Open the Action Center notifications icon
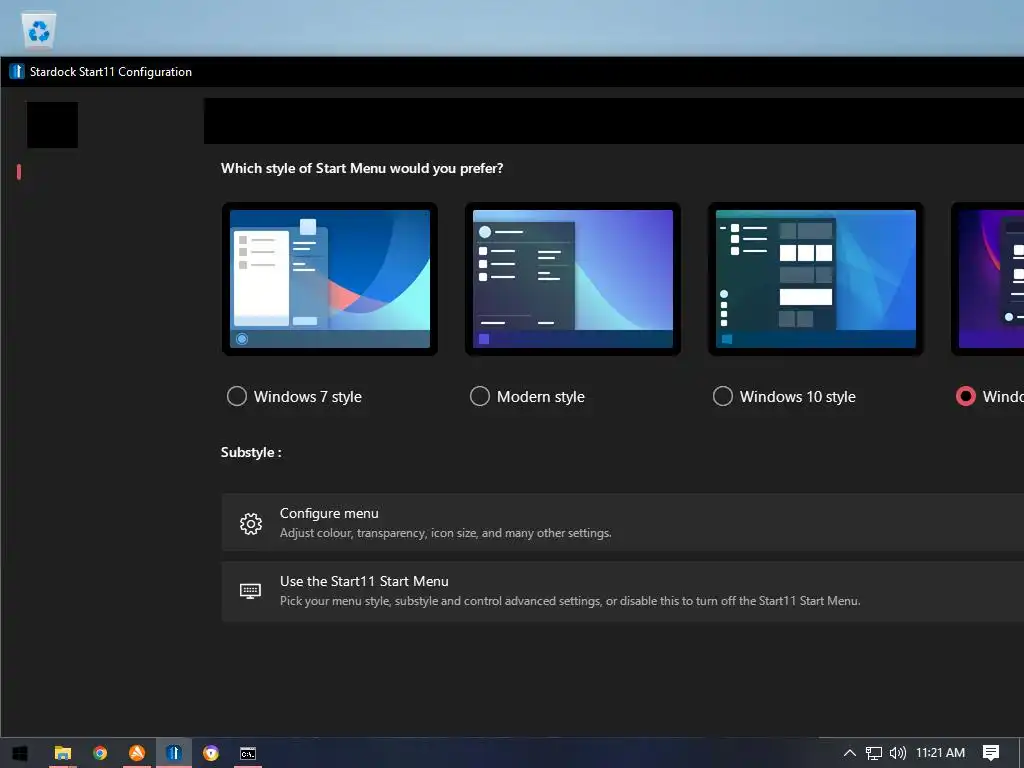The width and height of the screenshot is (1024, 768). 991,753
